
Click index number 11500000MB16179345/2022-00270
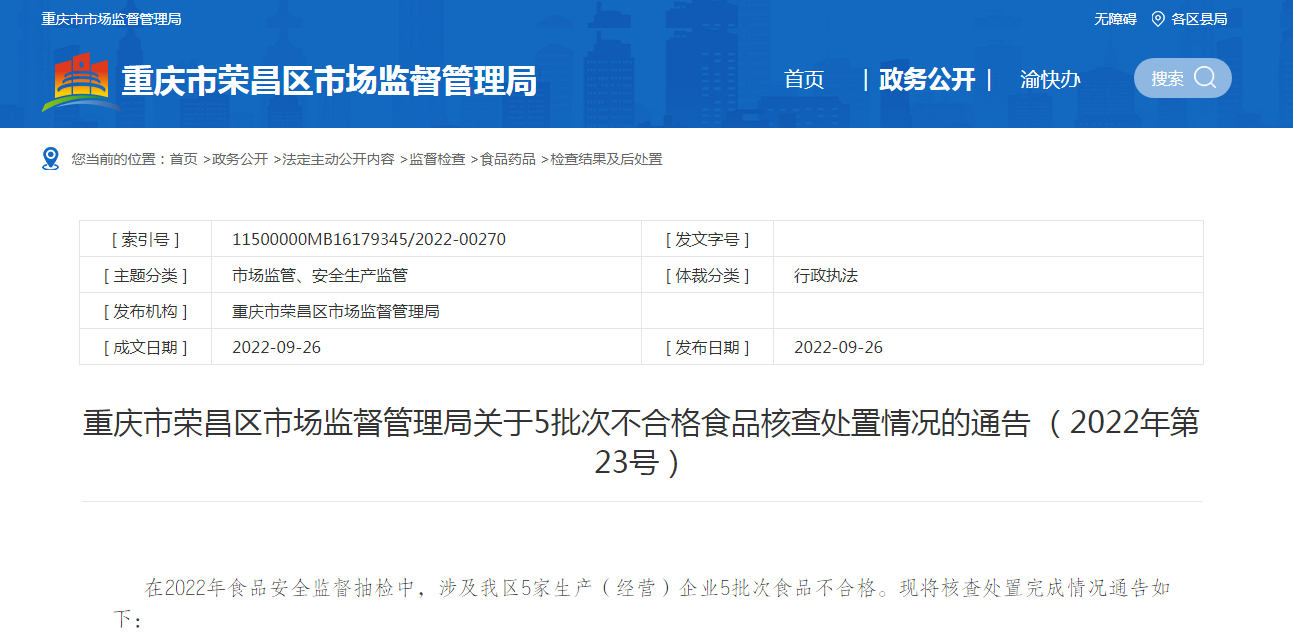(369, 239)
